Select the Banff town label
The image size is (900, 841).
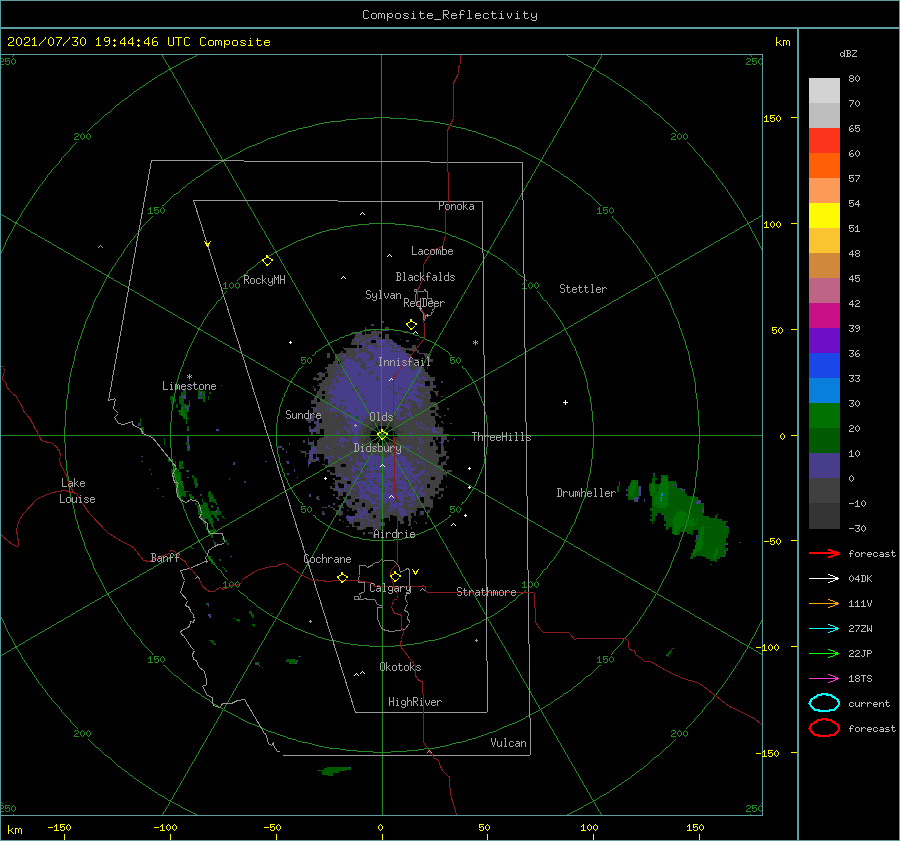165,558
